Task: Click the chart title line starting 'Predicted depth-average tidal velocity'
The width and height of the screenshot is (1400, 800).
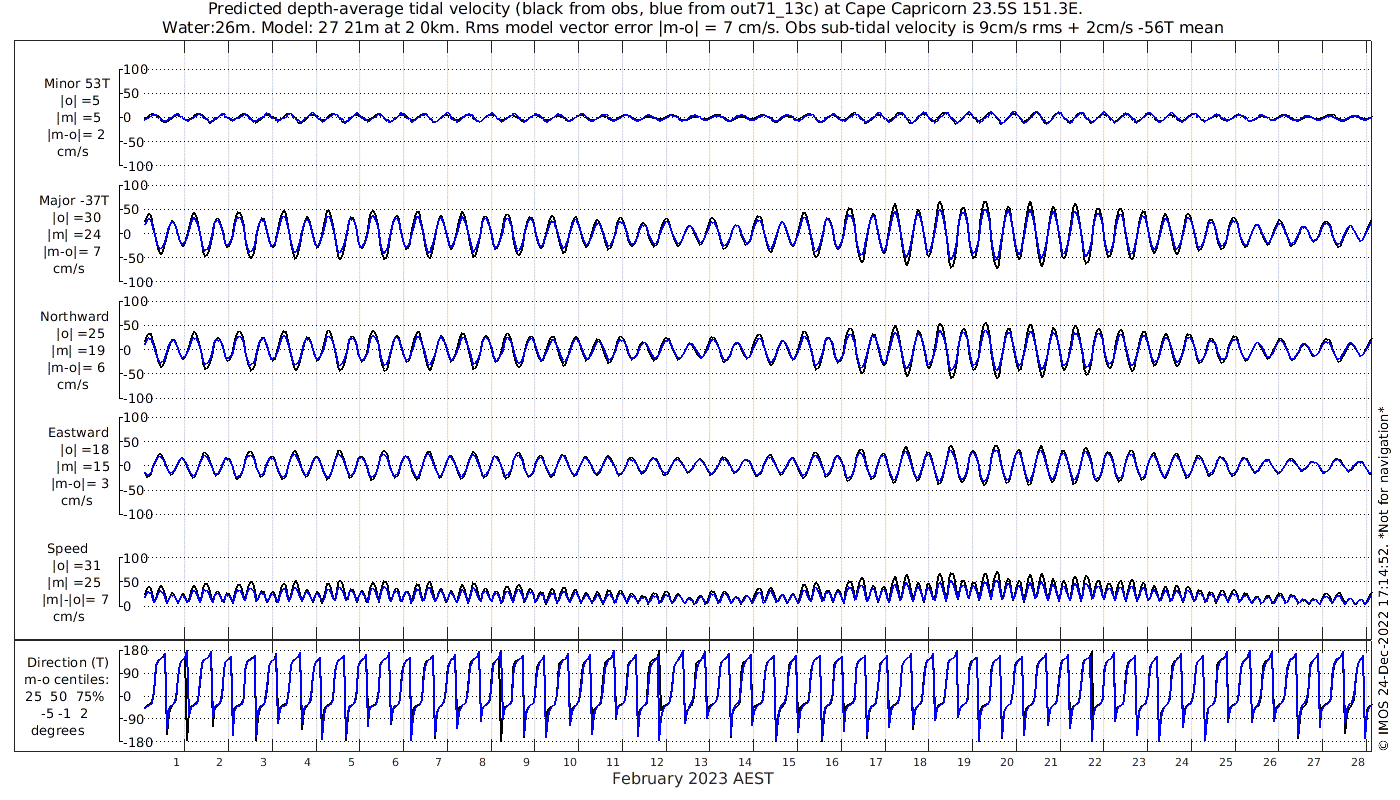Action: [x=645, y=9]
